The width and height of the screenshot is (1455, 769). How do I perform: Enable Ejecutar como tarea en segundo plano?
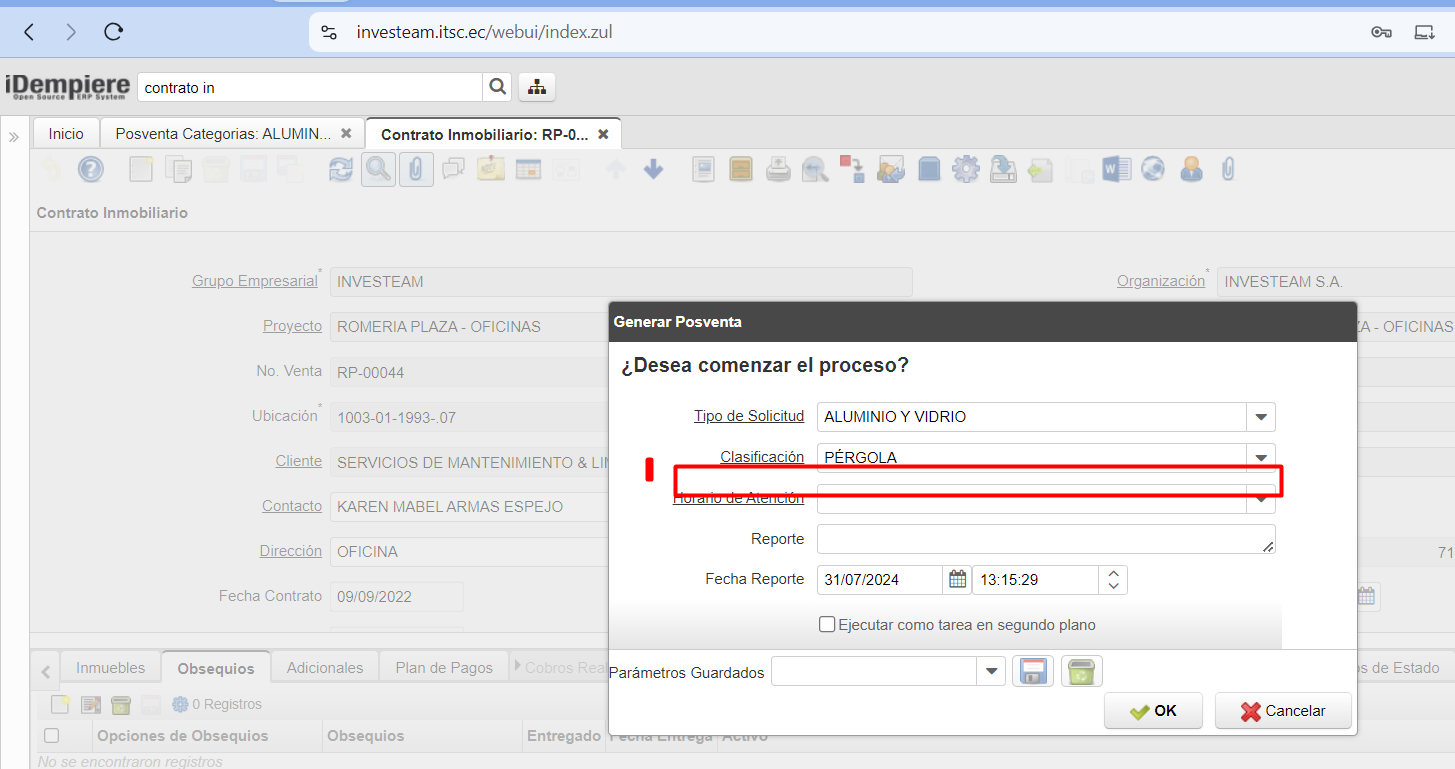[x=827, y=625]
